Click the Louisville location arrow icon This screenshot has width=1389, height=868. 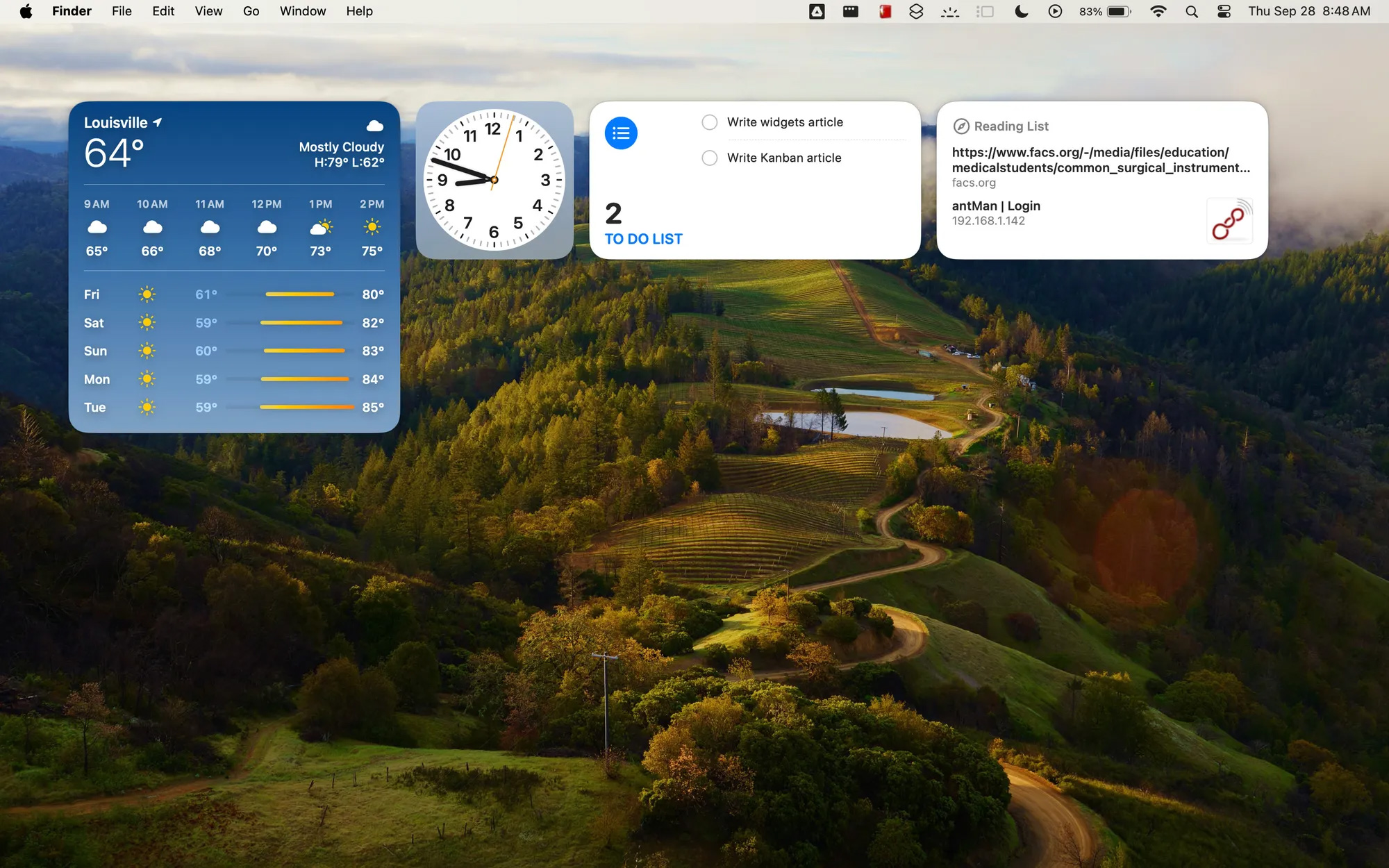pyautogui.click(x=158, y=122)
